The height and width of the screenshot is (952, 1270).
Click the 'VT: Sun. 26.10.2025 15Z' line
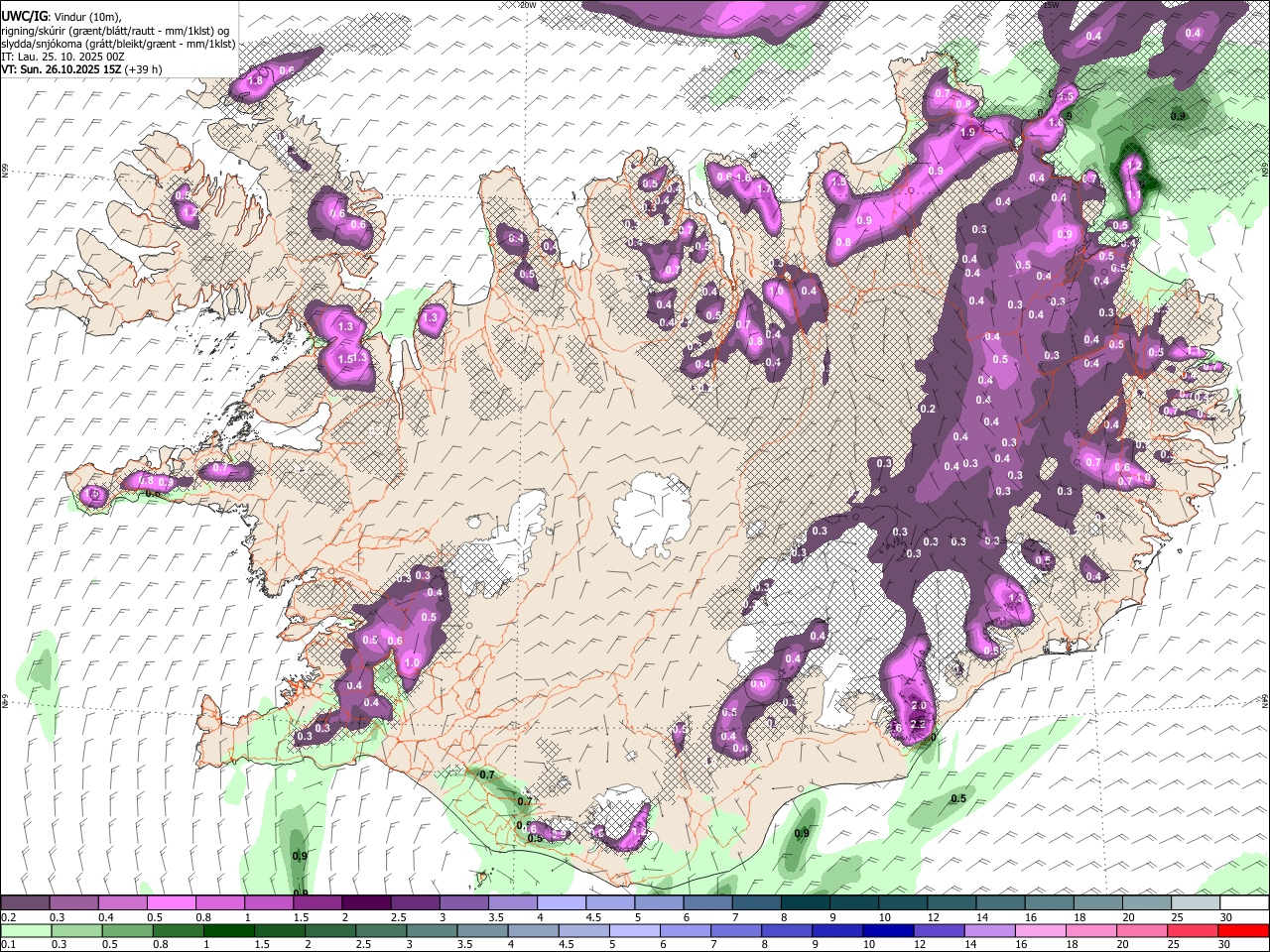[x=61, y=69]
